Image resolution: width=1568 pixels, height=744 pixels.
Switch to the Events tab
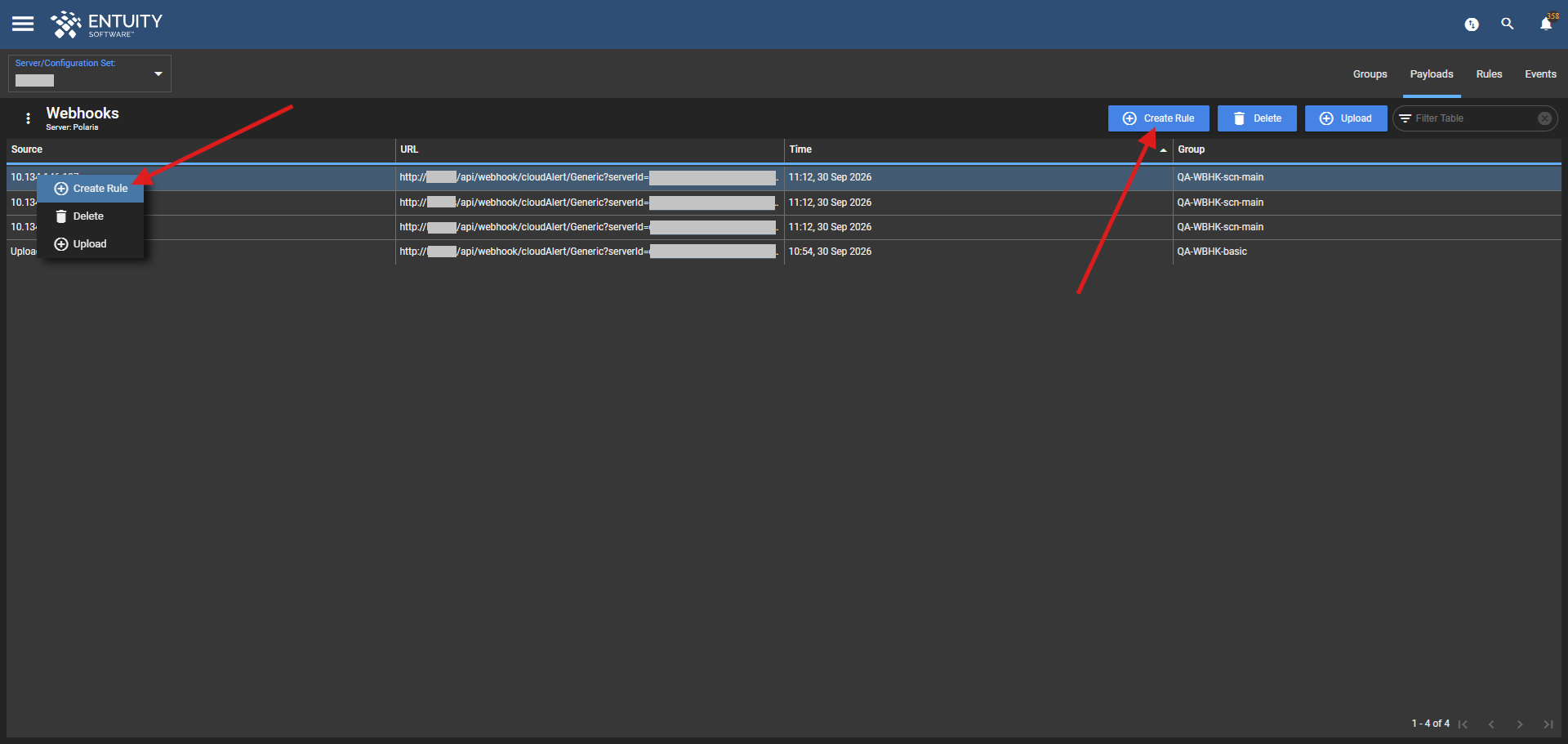(x=1540, y=74)
